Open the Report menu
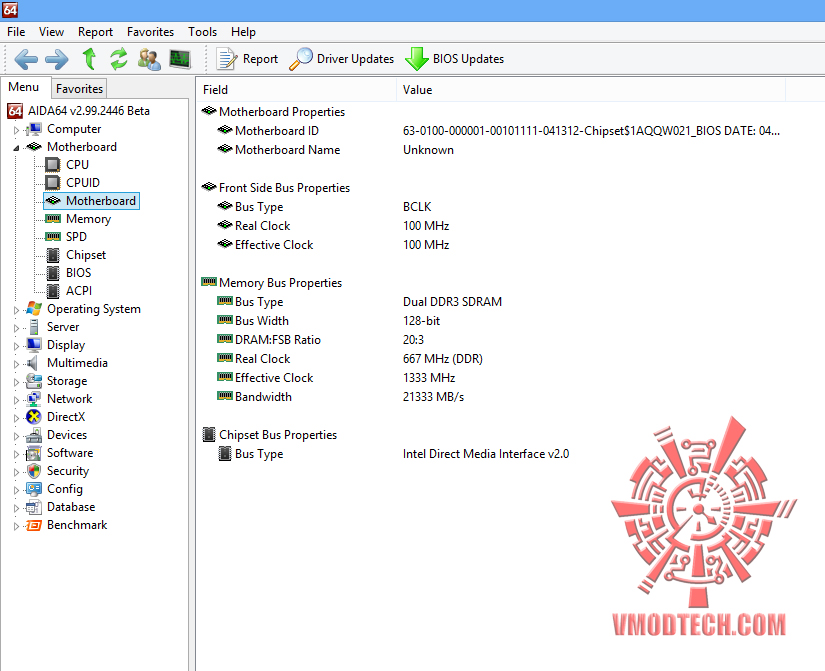 [x=95, y=32]
